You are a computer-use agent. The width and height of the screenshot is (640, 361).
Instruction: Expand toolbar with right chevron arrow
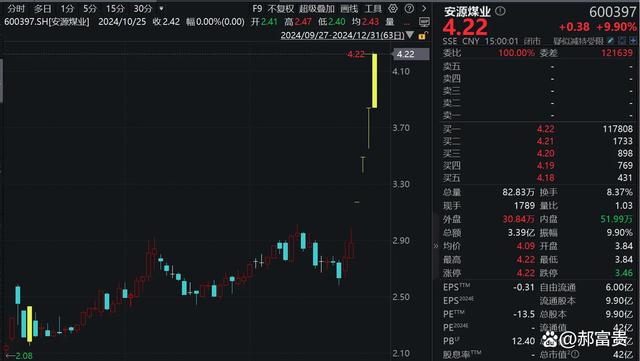pos(424,9)
